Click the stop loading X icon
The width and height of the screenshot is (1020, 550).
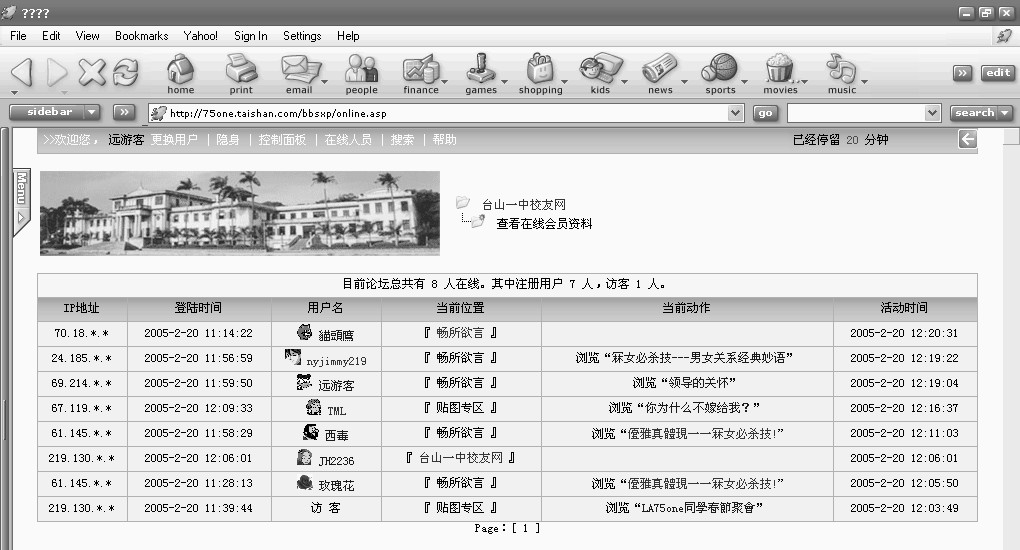(x=92, y=72)
